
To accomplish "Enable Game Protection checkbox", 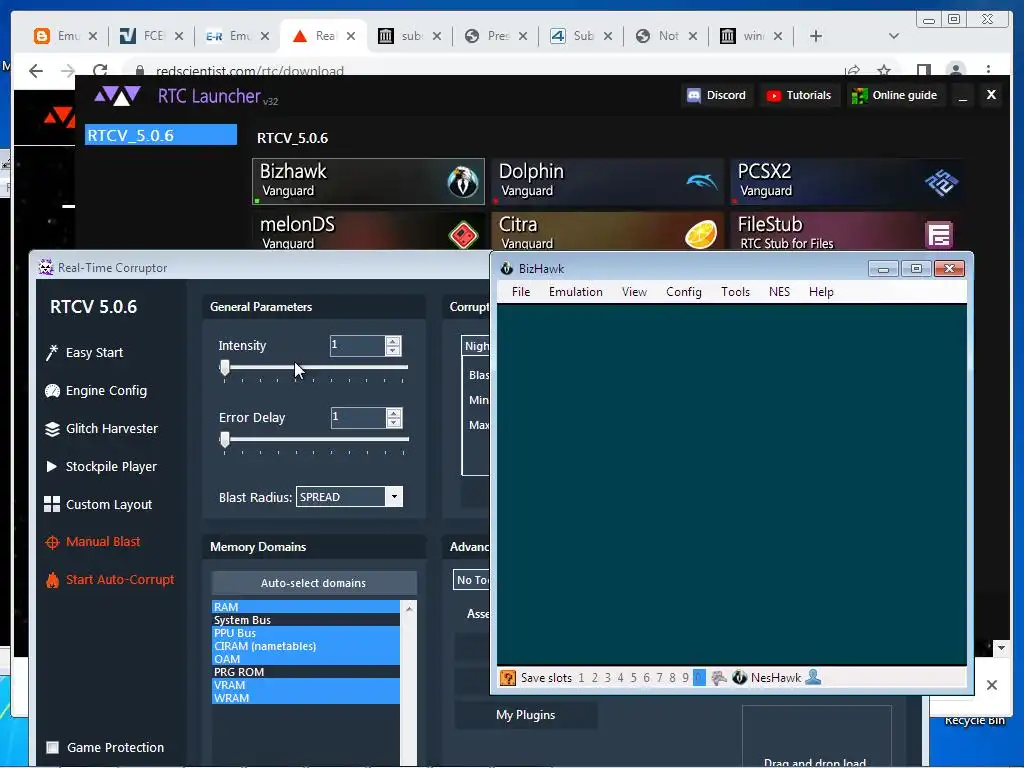I will [53, 747].
